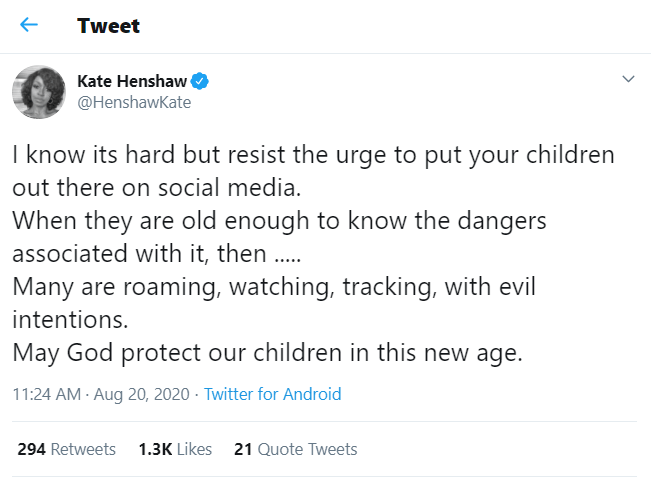
Task: Open the Kate Henshaw display name link
Action: point(132,81)
